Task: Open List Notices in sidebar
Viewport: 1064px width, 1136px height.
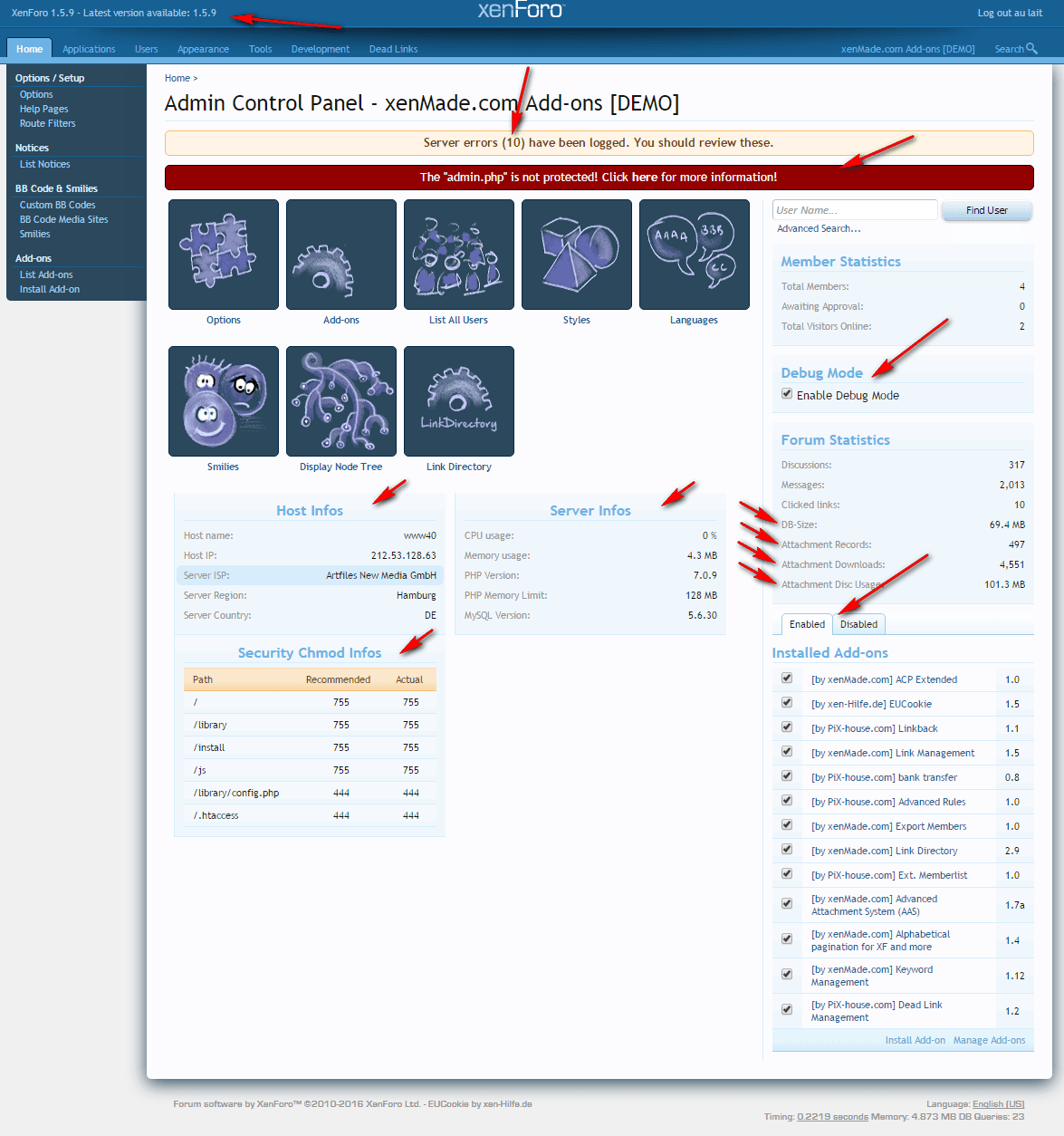Action: pyautogui.click(x=44, y=164)
